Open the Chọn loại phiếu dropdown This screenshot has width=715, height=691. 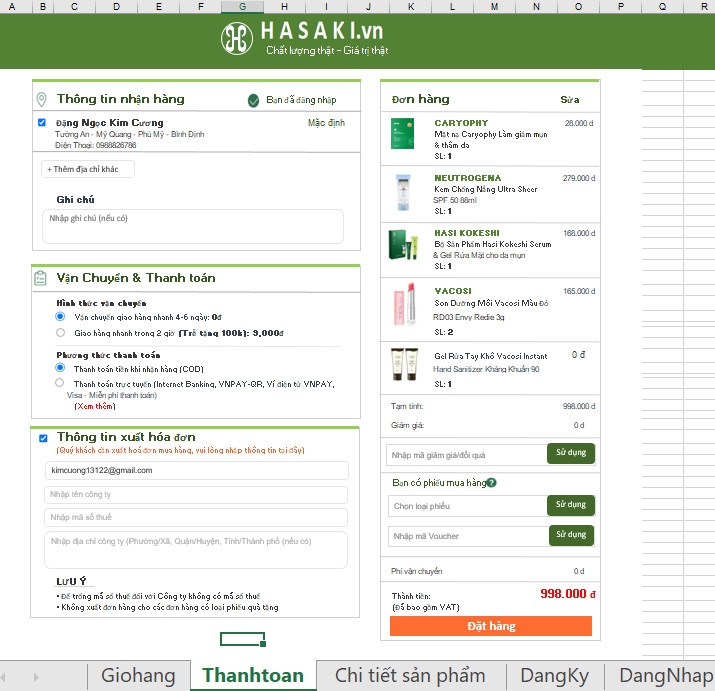tap(467, 506)
